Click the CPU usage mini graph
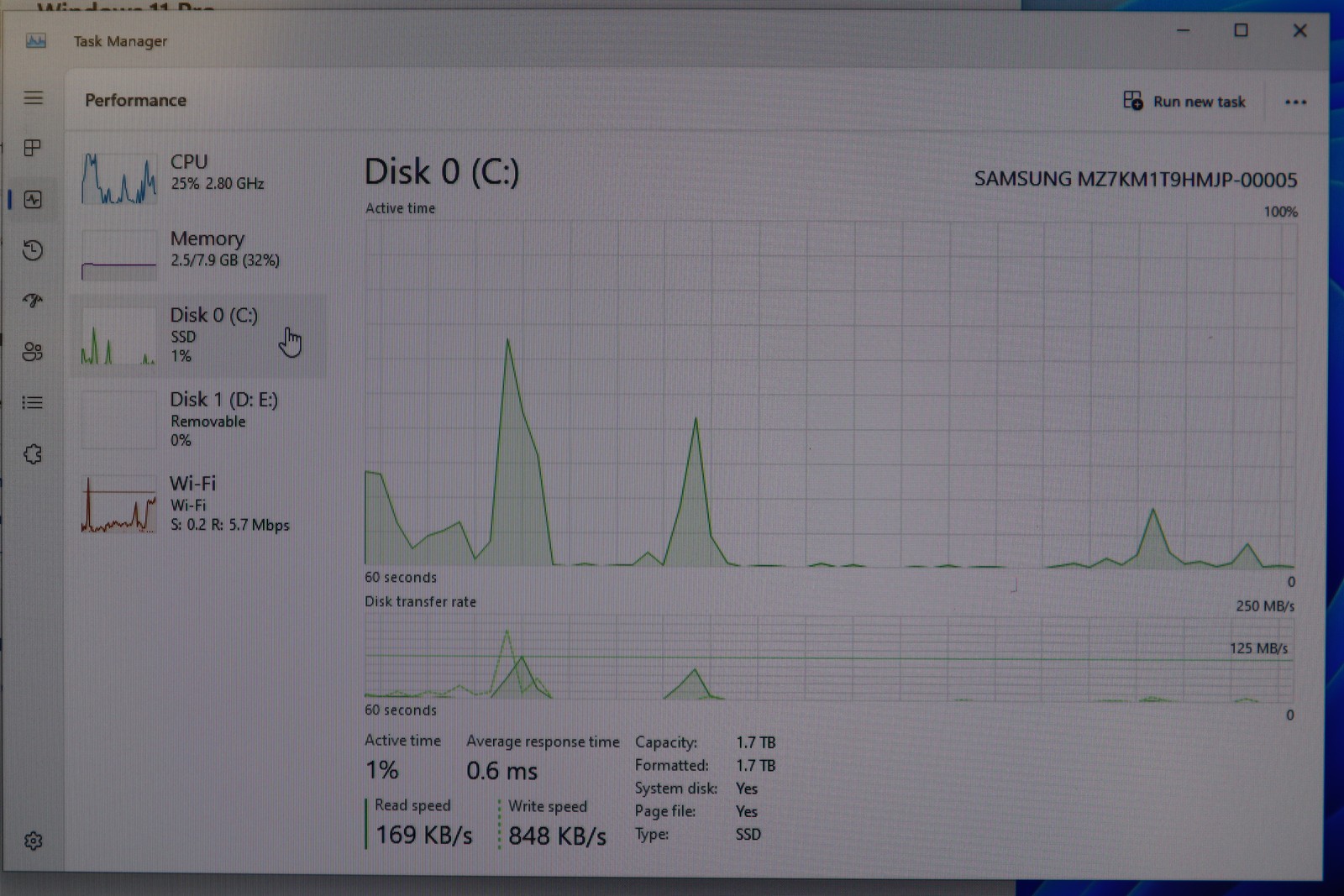 [x=119, y=178]
